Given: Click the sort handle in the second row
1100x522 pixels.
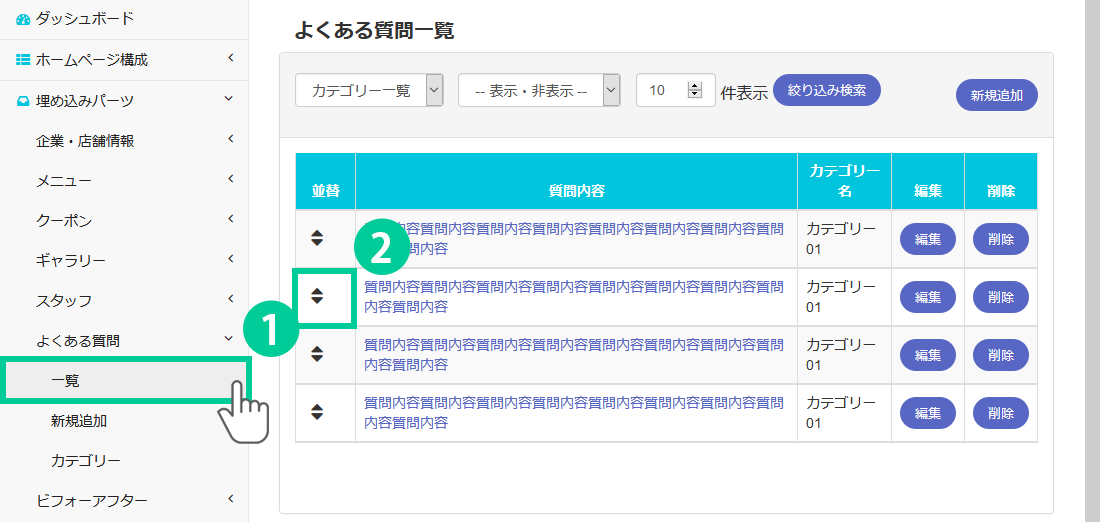Looking at the screenshot, I should pyautogui.click(x=317, y=296).
